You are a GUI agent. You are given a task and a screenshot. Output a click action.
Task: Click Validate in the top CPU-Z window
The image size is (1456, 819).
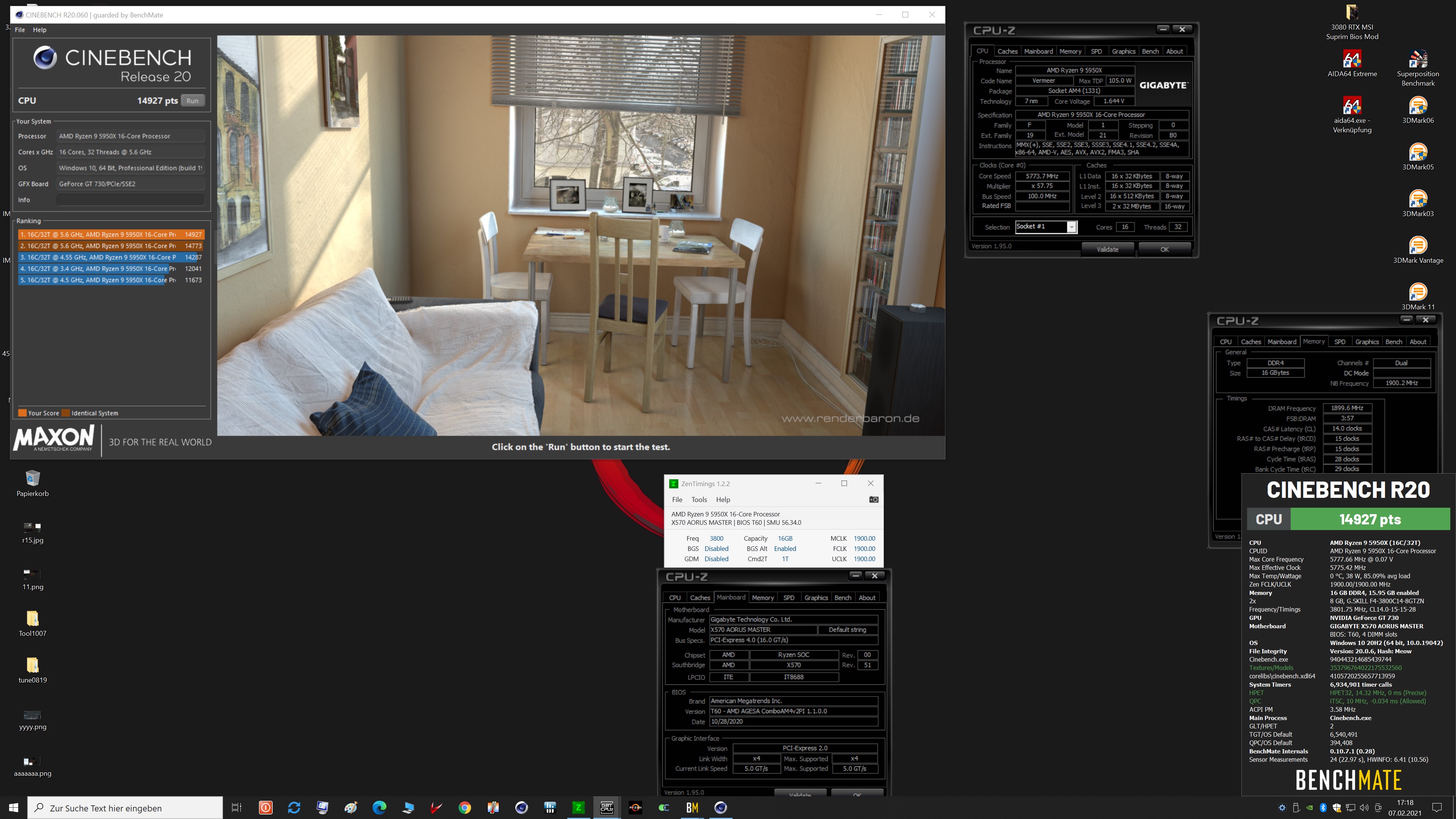point(1107,249)
